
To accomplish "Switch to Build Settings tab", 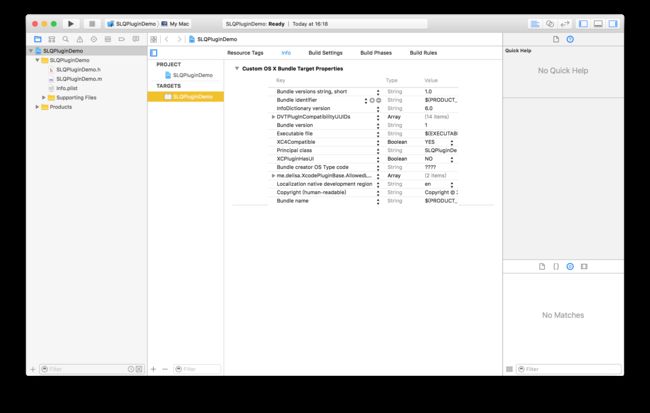I will [x=325, y=53].
